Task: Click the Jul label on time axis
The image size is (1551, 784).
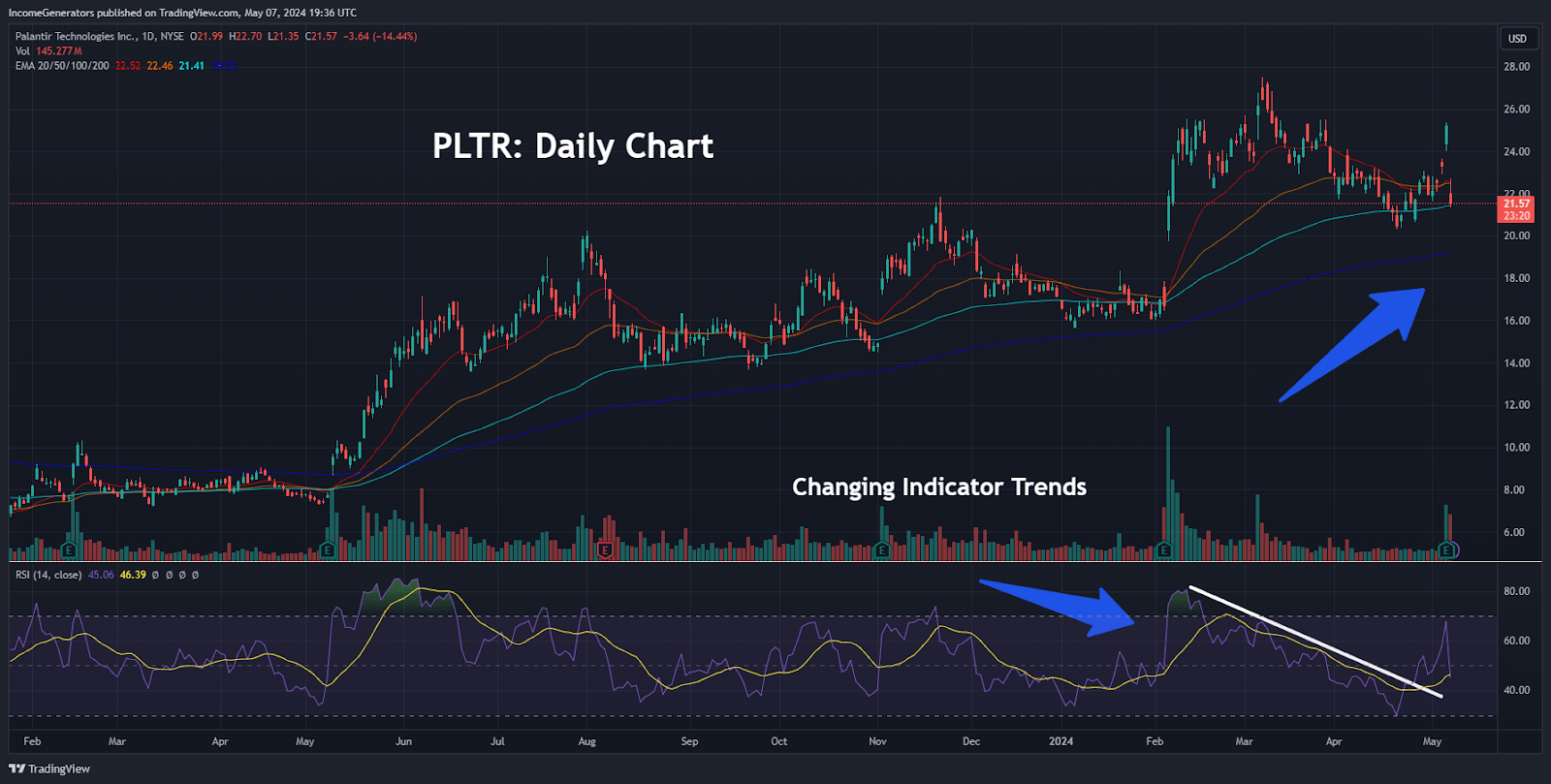Action: coord(497,741)
